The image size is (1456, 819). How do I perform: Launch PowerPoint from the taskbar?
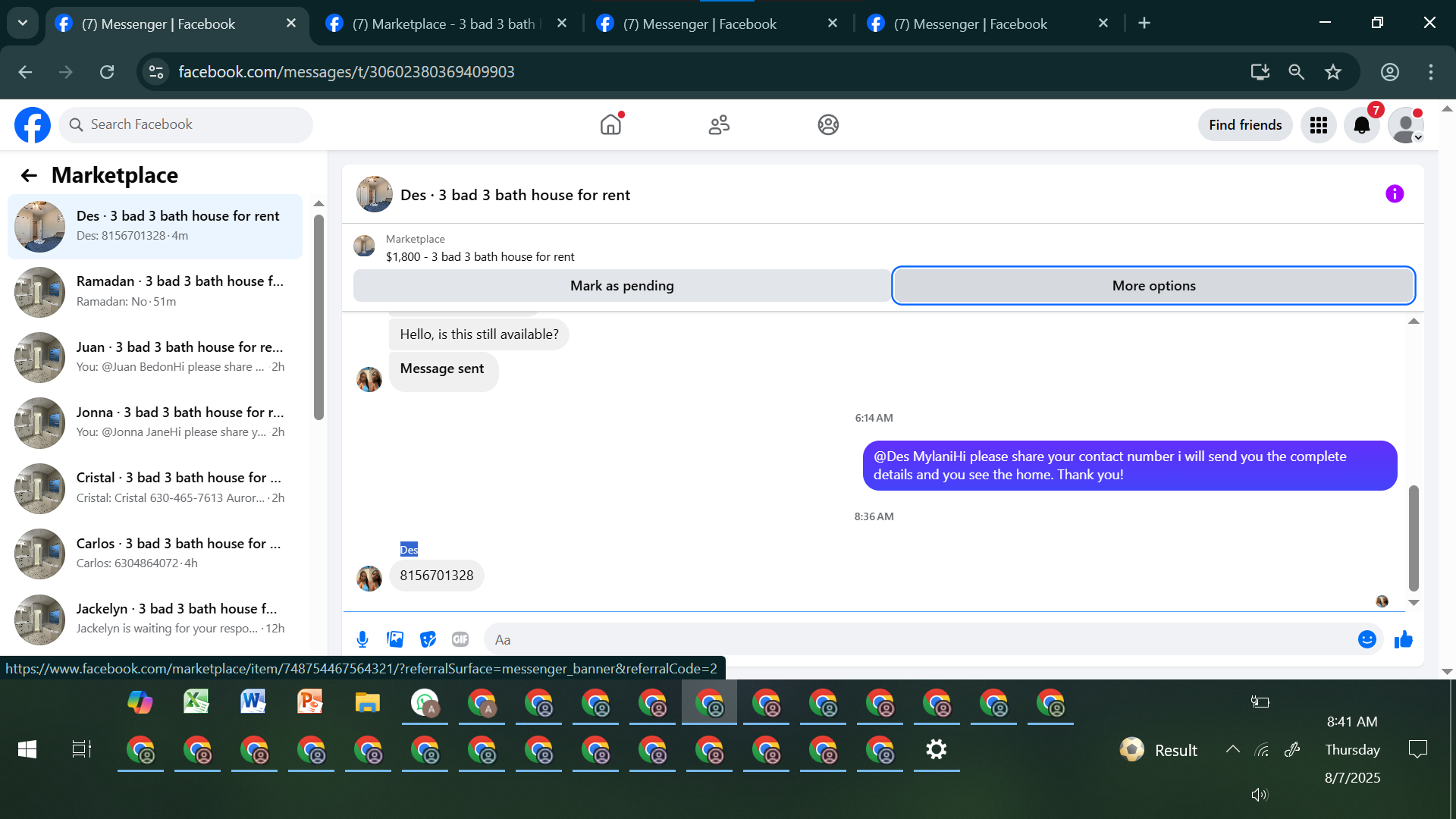pyautogui.click(x=310, y=702)
